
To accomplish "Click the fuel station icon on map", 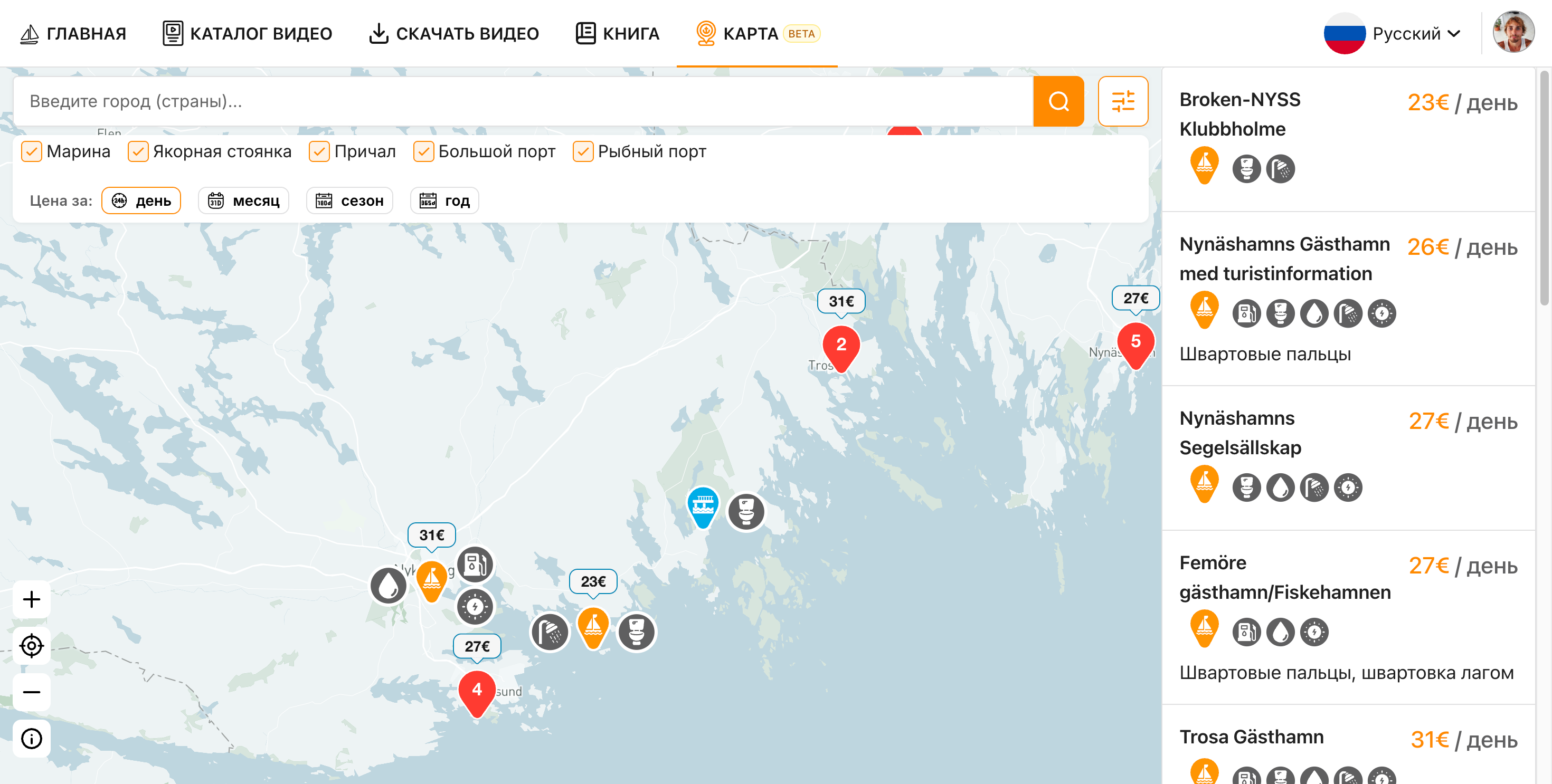I will [x=475, y=565].
